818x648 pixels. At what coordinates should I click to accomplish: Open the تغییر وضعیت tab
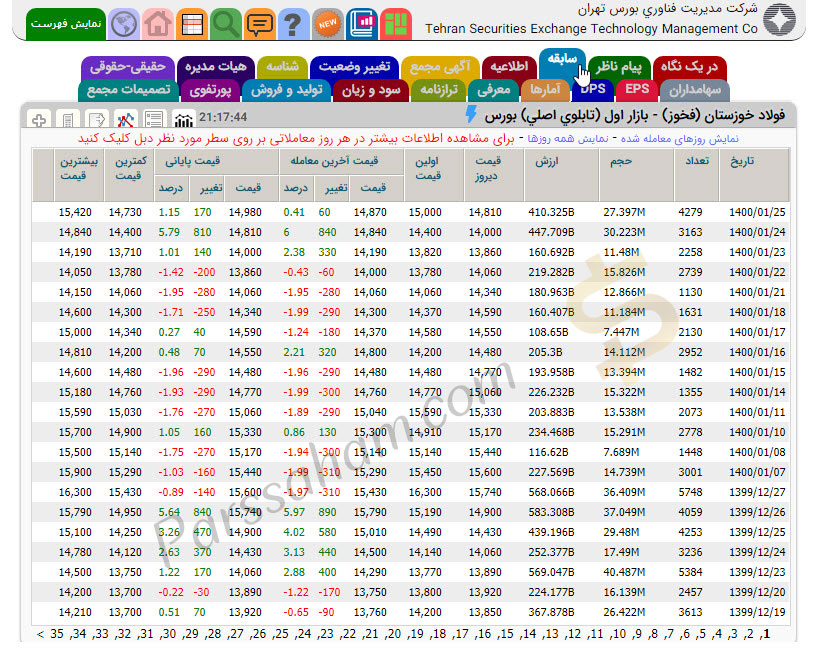(355, 67)
